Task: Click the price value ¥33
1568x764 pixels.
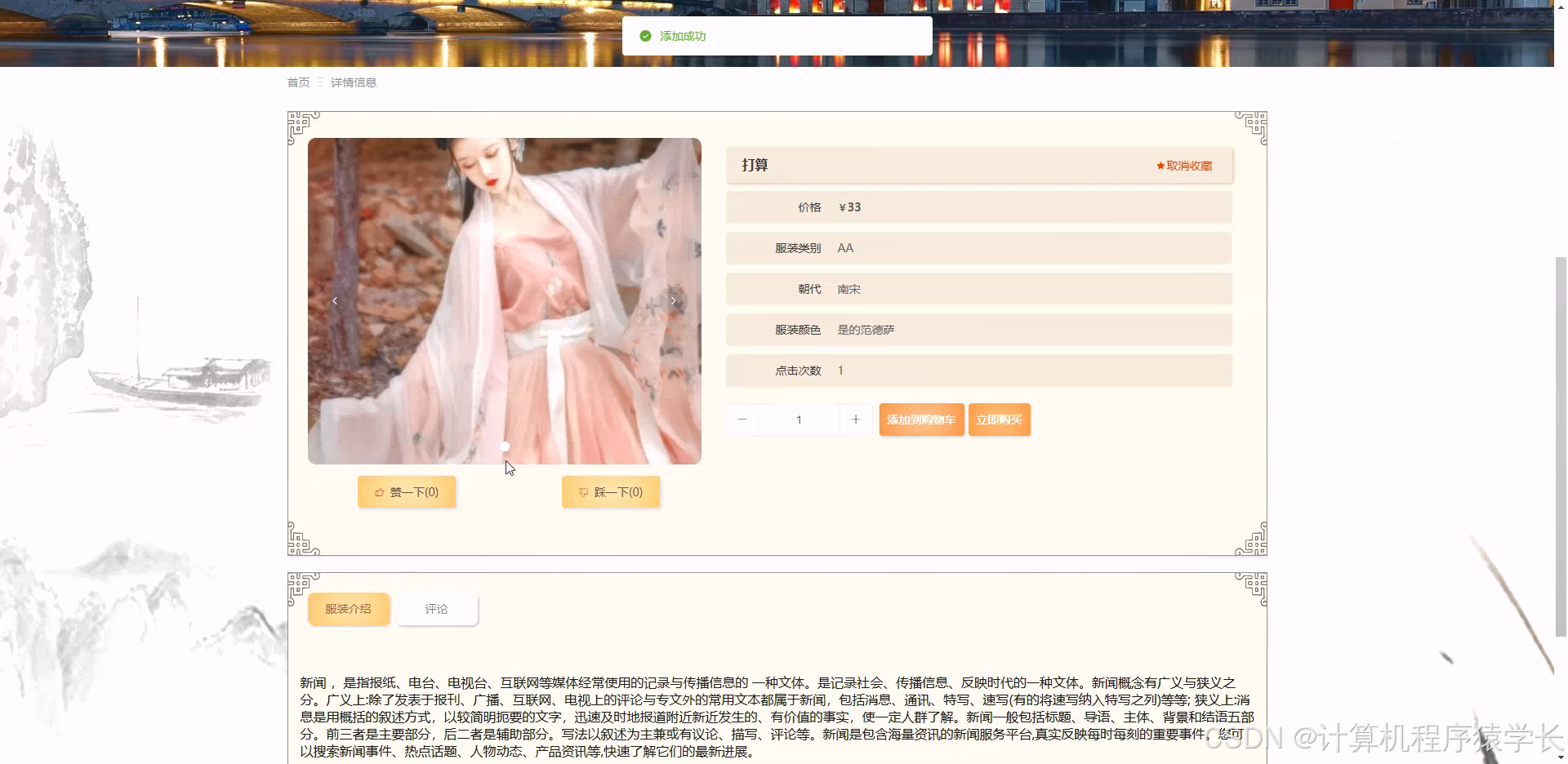Action: (849, 207)
